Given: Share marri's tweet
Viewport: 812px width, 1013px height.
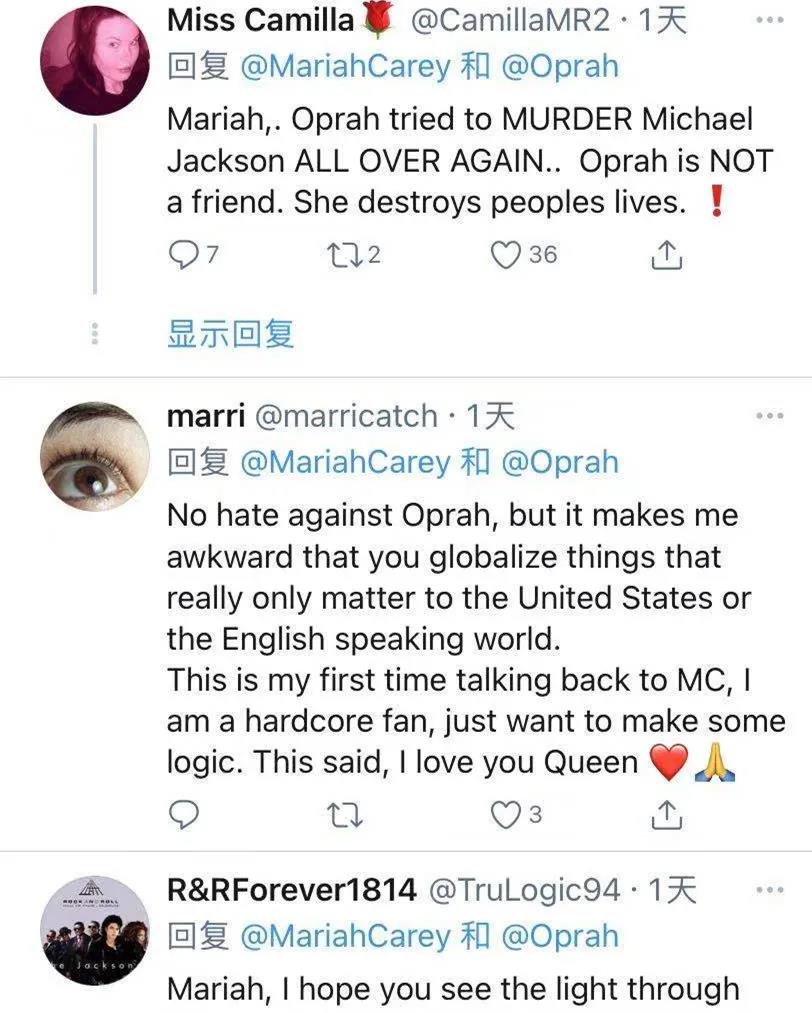Looking at the screenshot, I should [x=666, y=815].
